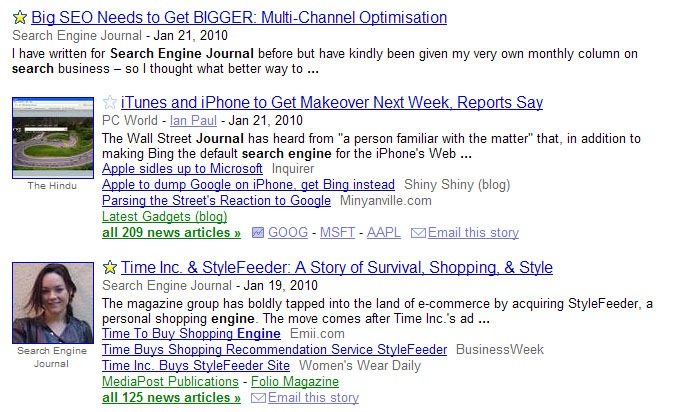682x412 pixels.
Task: Visit Latest Gadgets (blog) link
Action: tap(164, 216)
